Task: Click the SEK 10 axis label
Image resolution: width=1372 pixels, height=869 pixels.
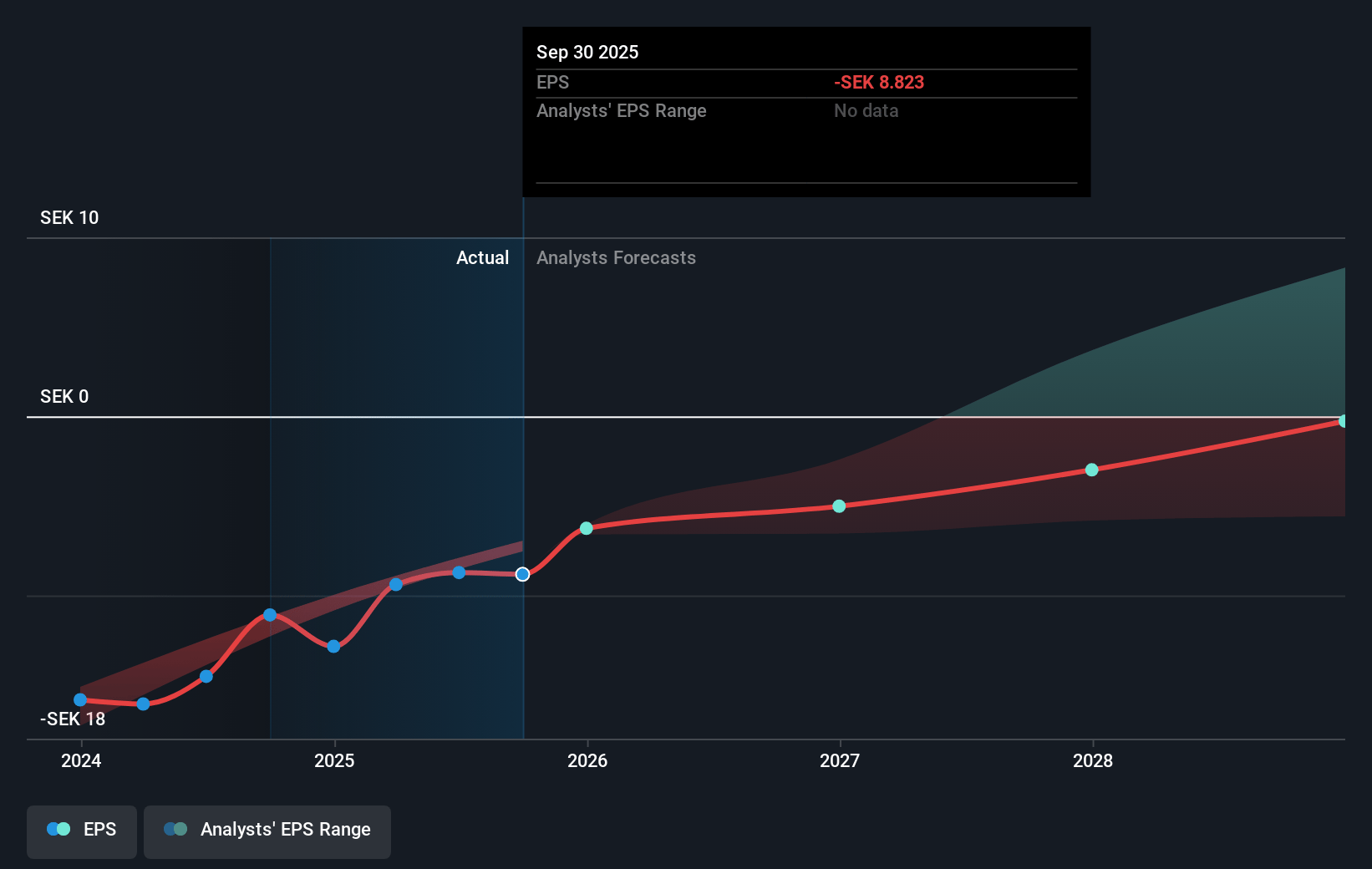Action: pyautogui.click(x=69, y=218)
